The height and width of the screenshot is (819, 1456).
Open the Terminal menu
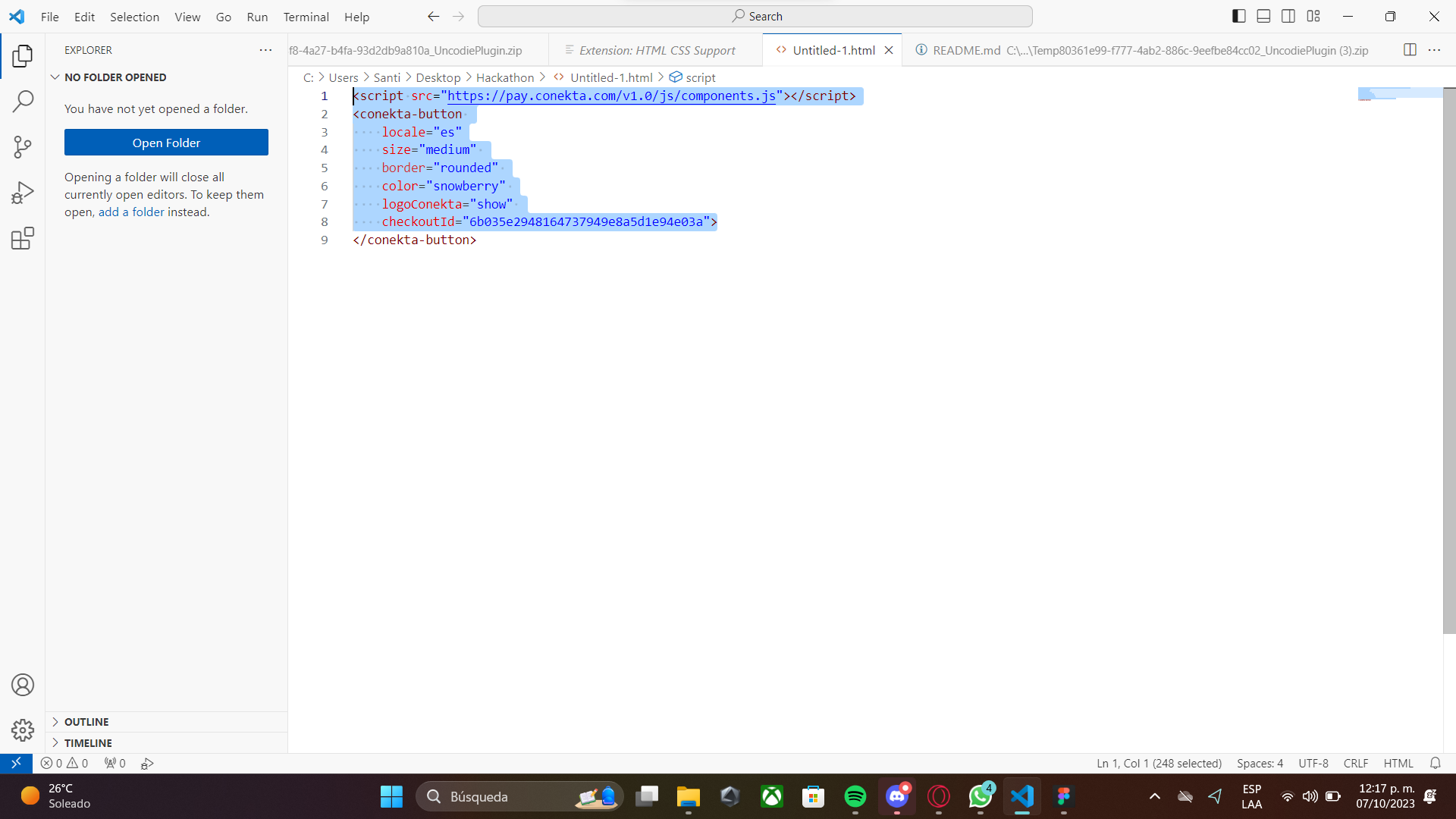coord(306,17)
